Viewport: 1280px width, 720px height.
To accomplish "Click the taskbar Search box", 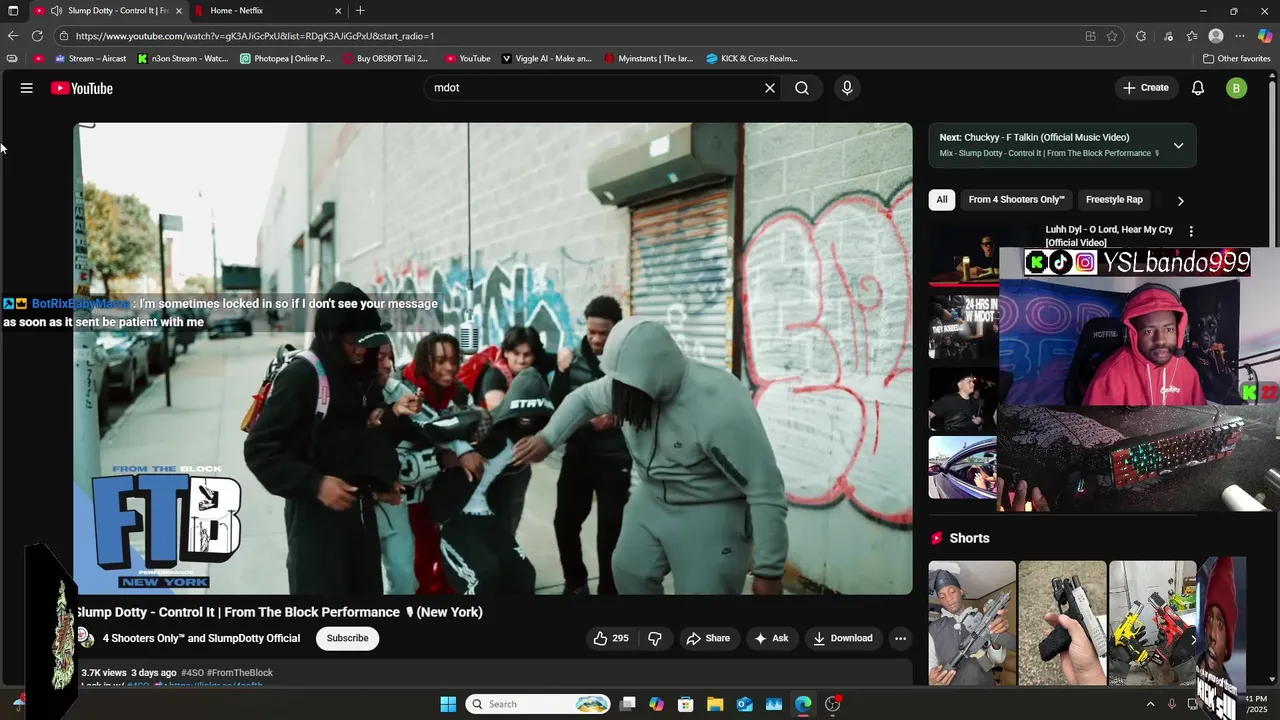I will tap(539, 704).
